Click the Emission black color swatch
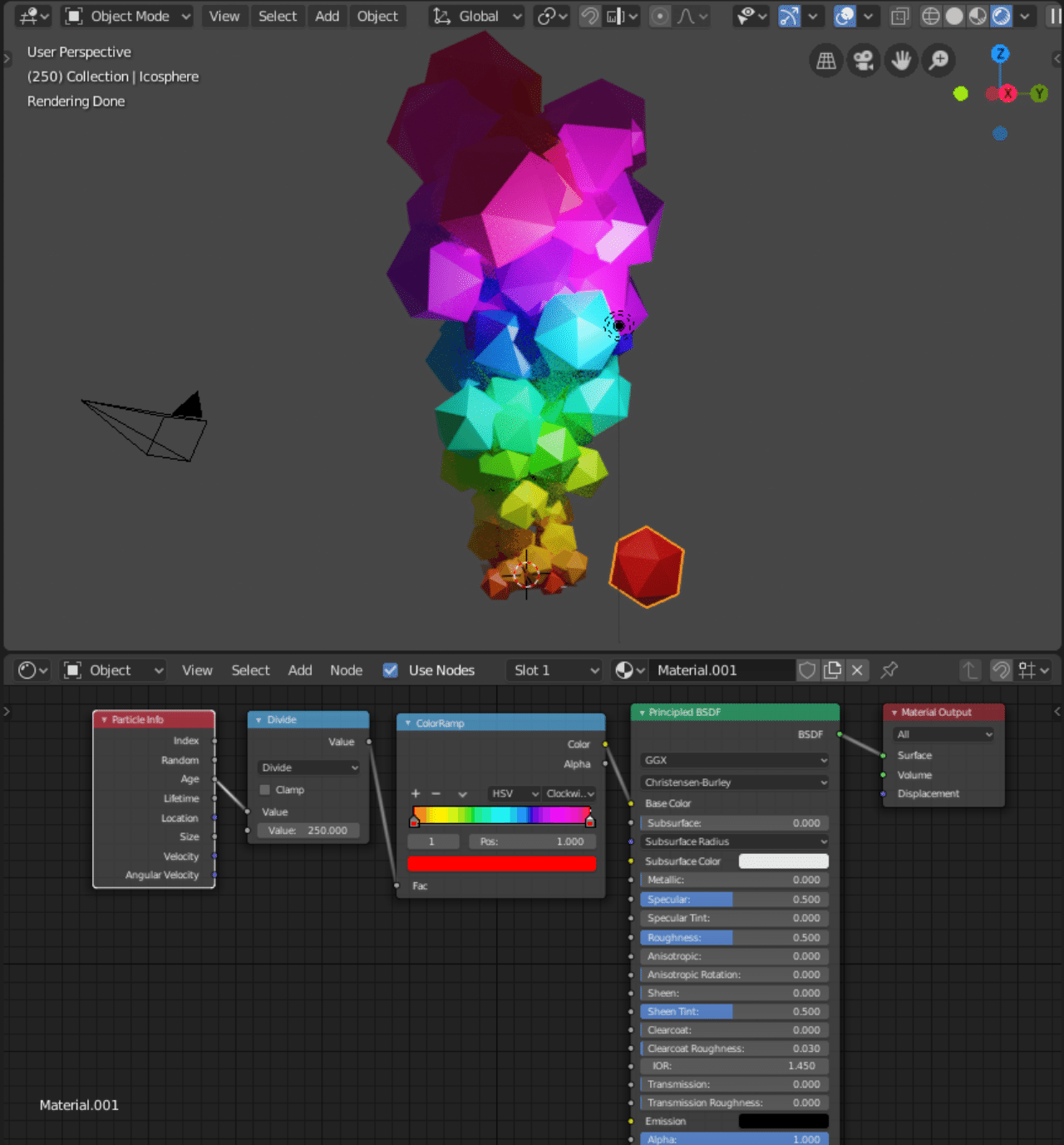1064x1145 pixels. [783, 1121]
